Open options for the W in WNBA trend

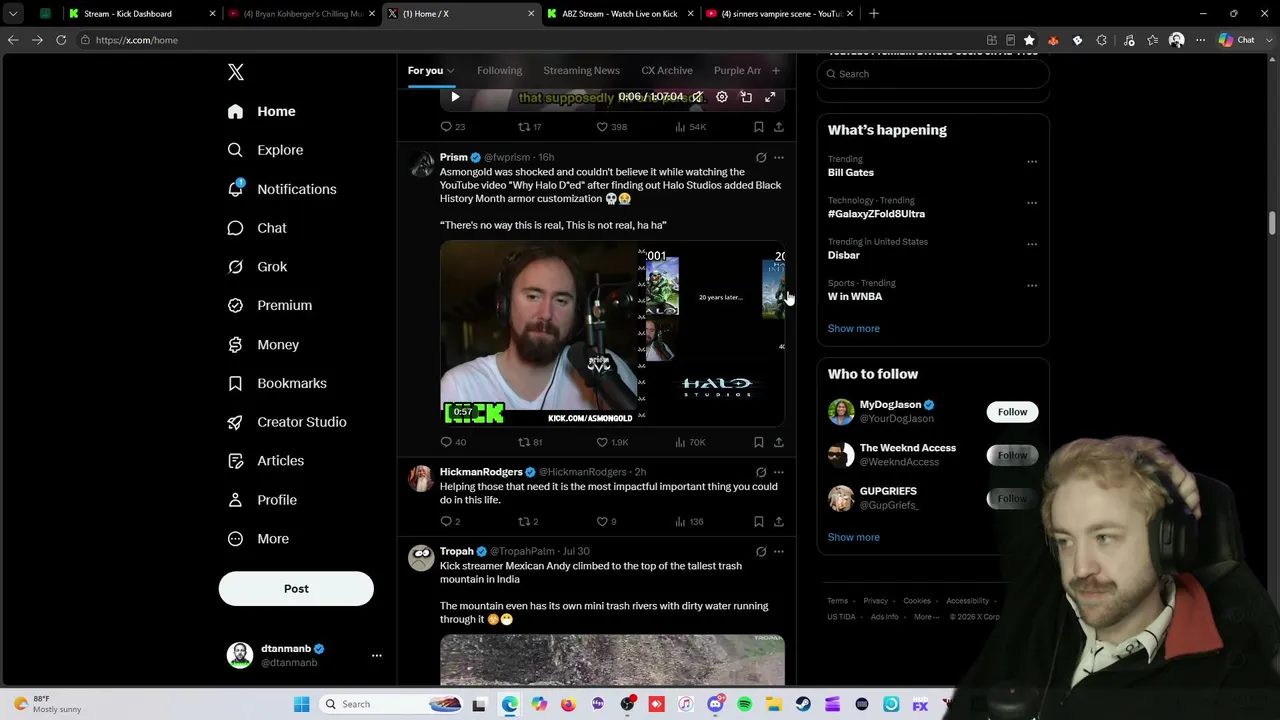point(1032,286)
